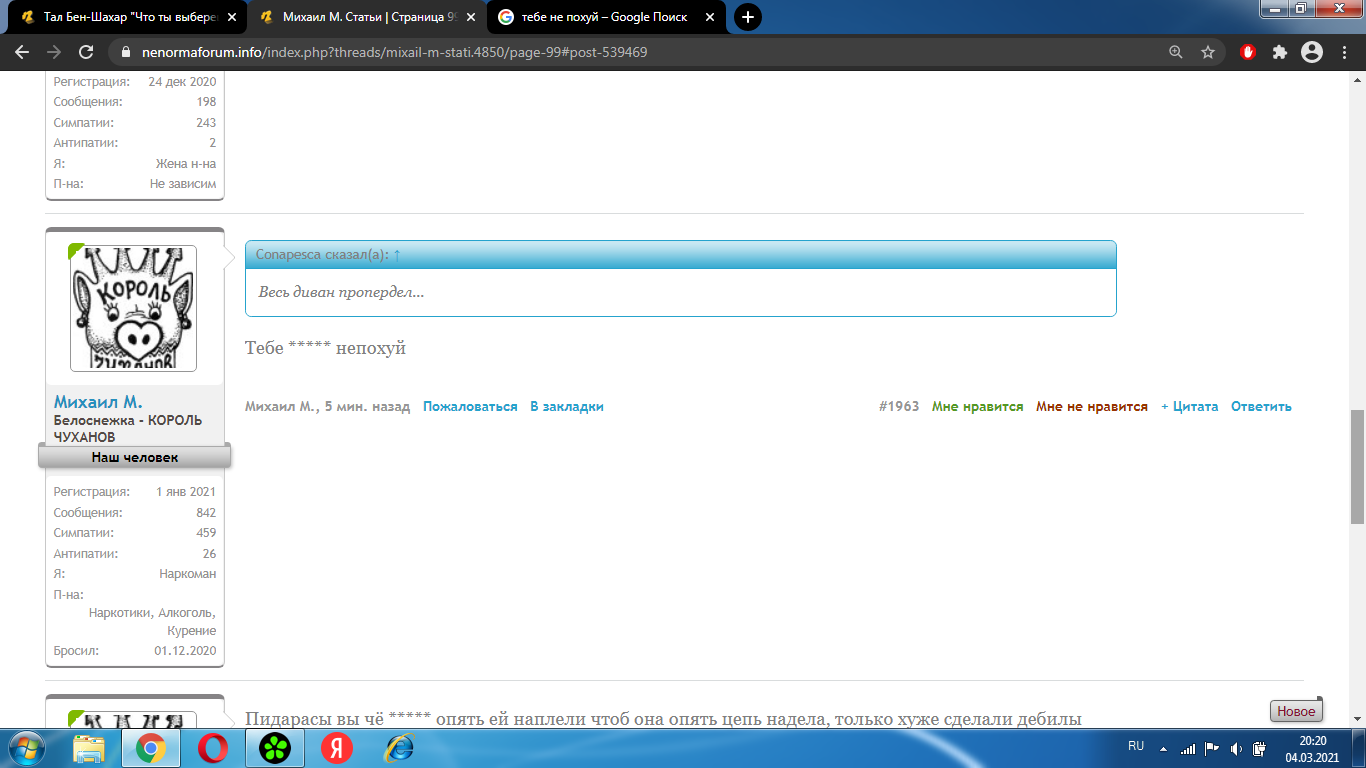Click Мне нравится on post #1963
Screen dimensions: 1366x768
(977, 407)
